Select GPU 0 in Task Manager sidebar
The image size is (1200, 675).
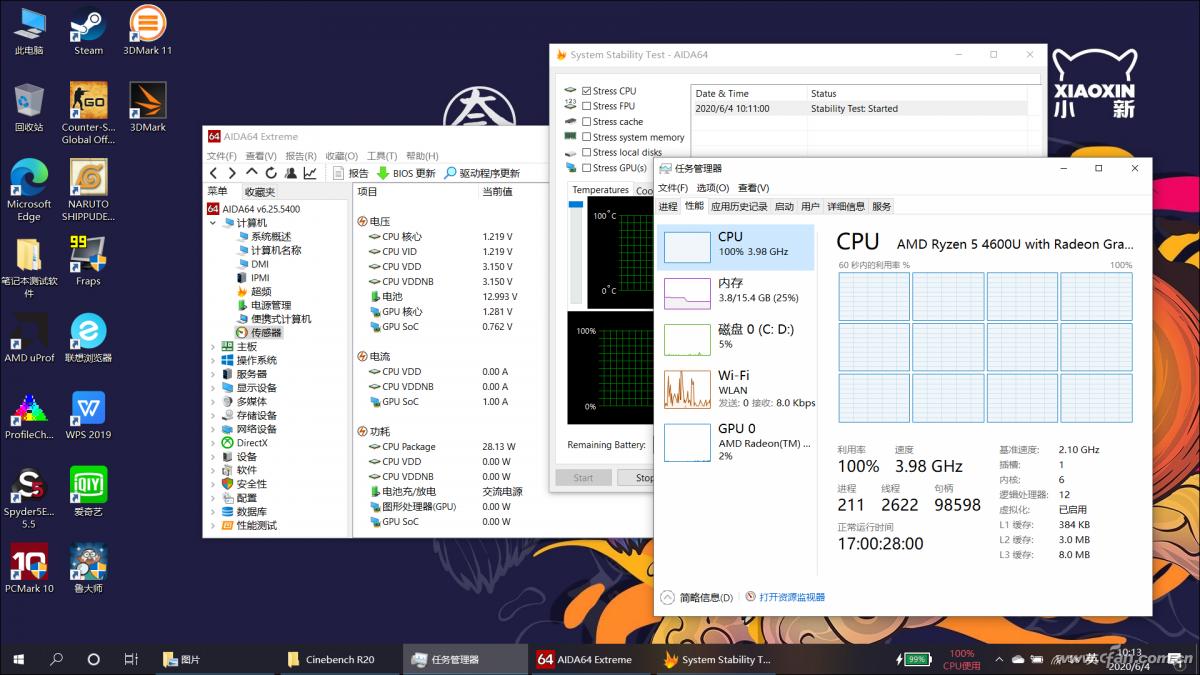735,441
